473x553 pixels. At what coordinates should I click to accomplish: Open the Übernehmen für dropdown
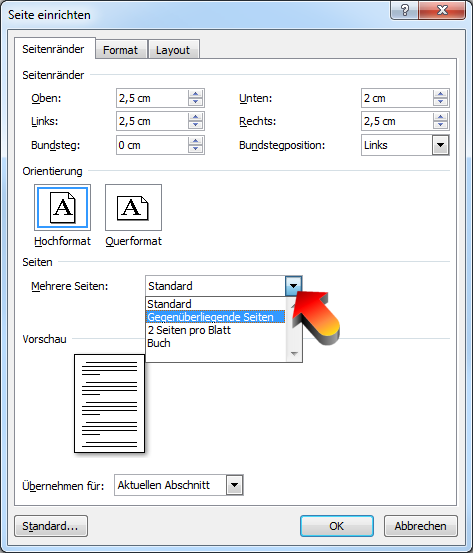tap(235, 485)
